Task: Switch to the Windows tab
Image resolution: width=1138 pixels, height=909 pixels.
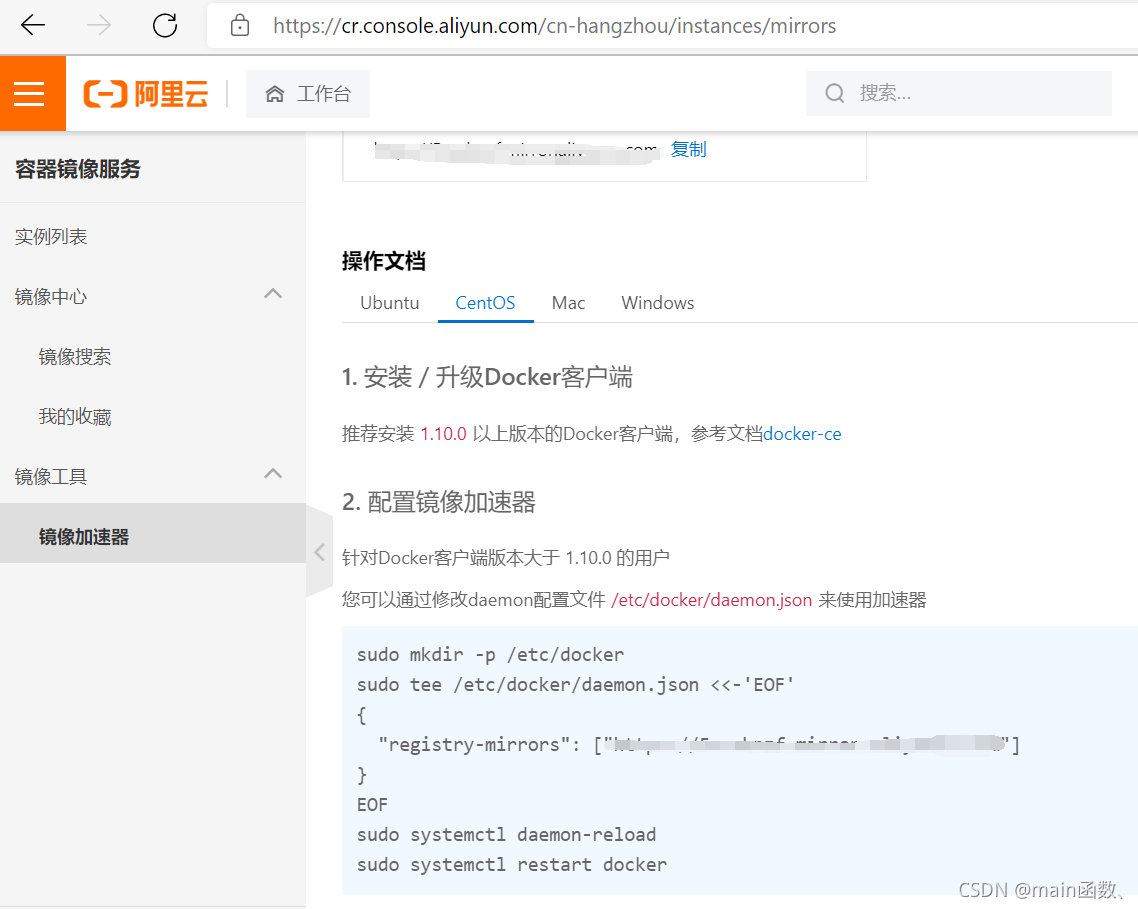Action: click(658, 303)
